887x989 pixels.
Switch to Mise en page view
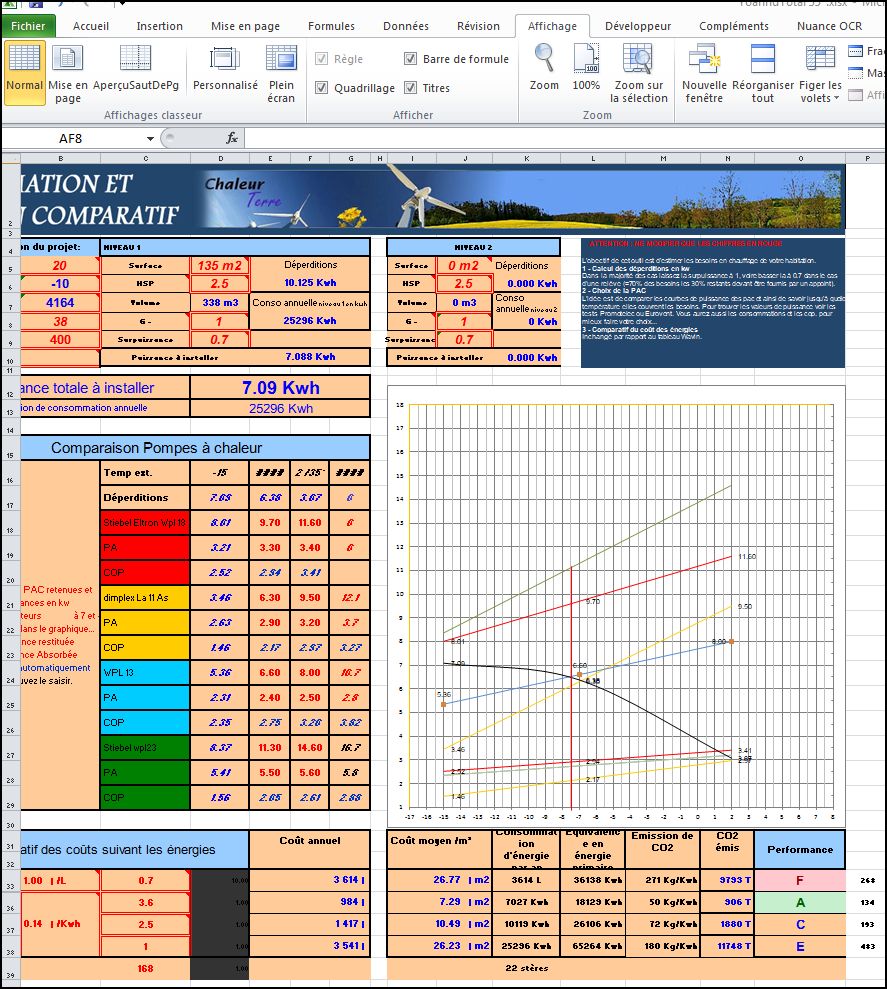point(68,73)
